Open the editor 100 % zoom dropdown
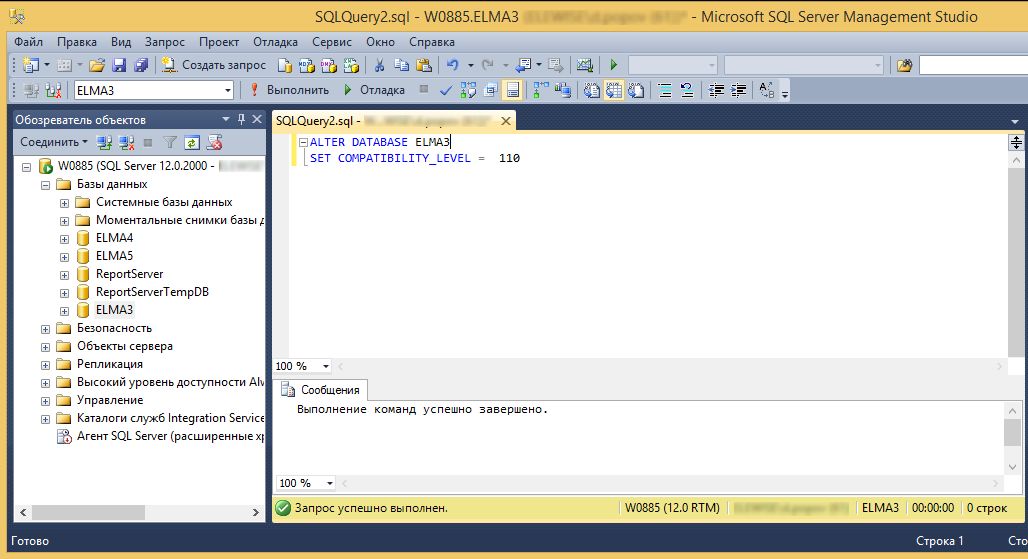This screenshot has height=559, width=1028. 326,366
